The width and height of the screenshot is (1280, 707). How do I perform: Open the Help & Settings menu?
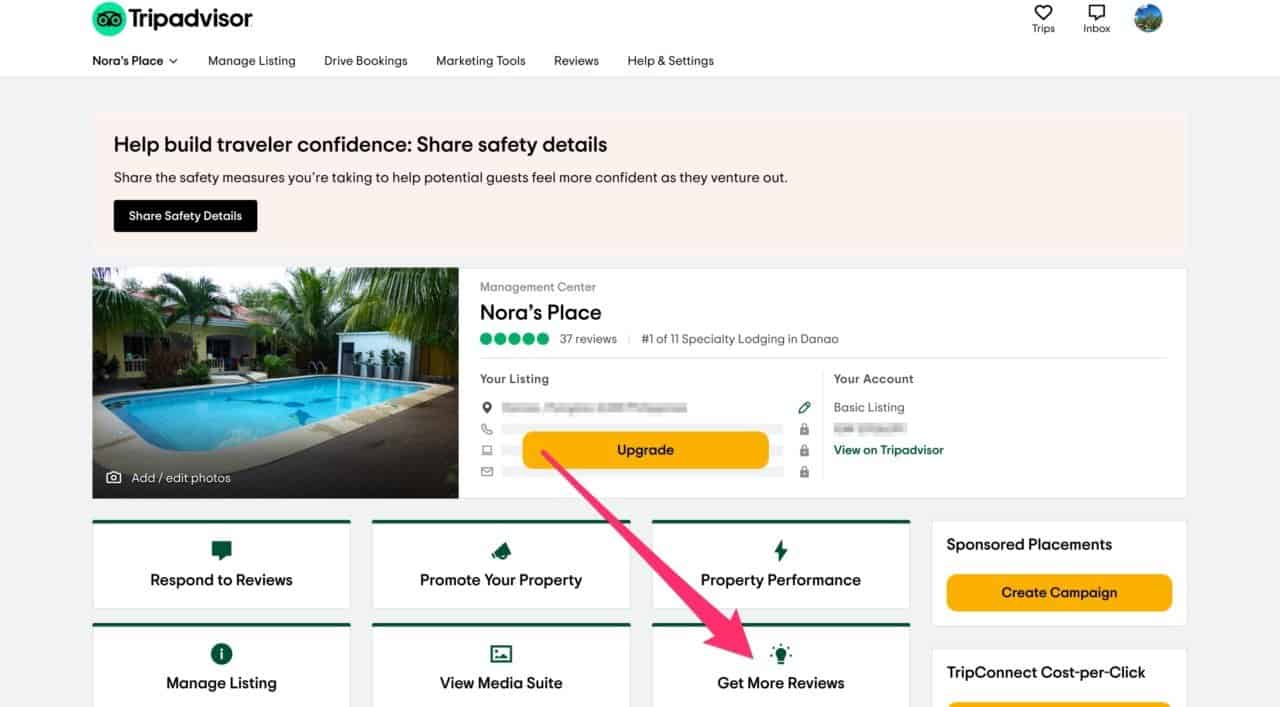(x=671, y=61)
